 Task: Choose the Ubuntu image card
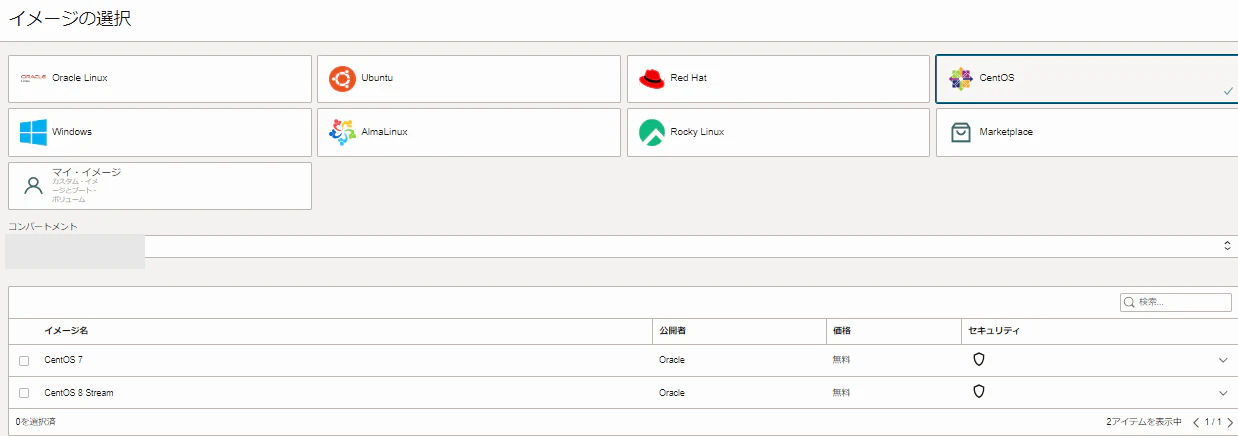[469, 78]
